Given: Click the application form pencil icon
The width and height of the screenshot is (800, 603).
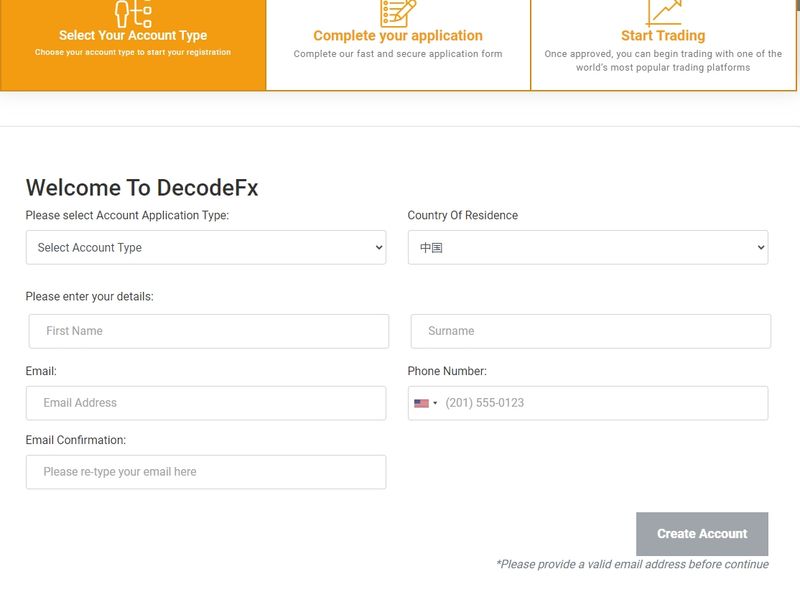Looking at the screenshot, I should click(x=398, y=13).
